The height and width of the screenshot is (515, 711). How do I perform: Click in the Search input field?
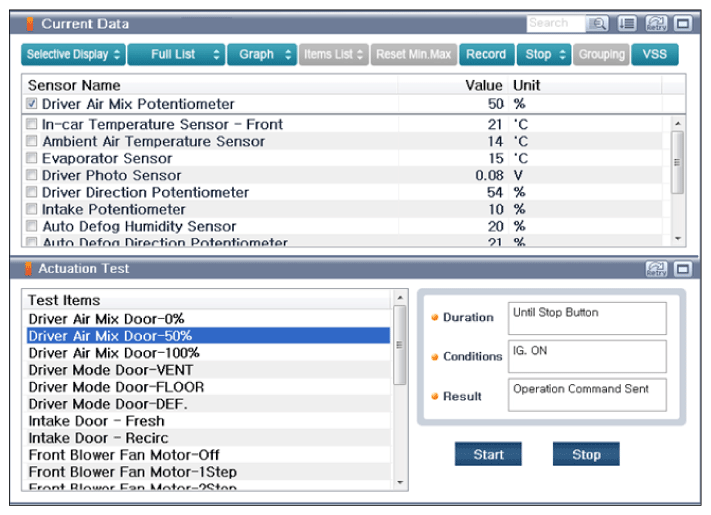tap(556, 23)
